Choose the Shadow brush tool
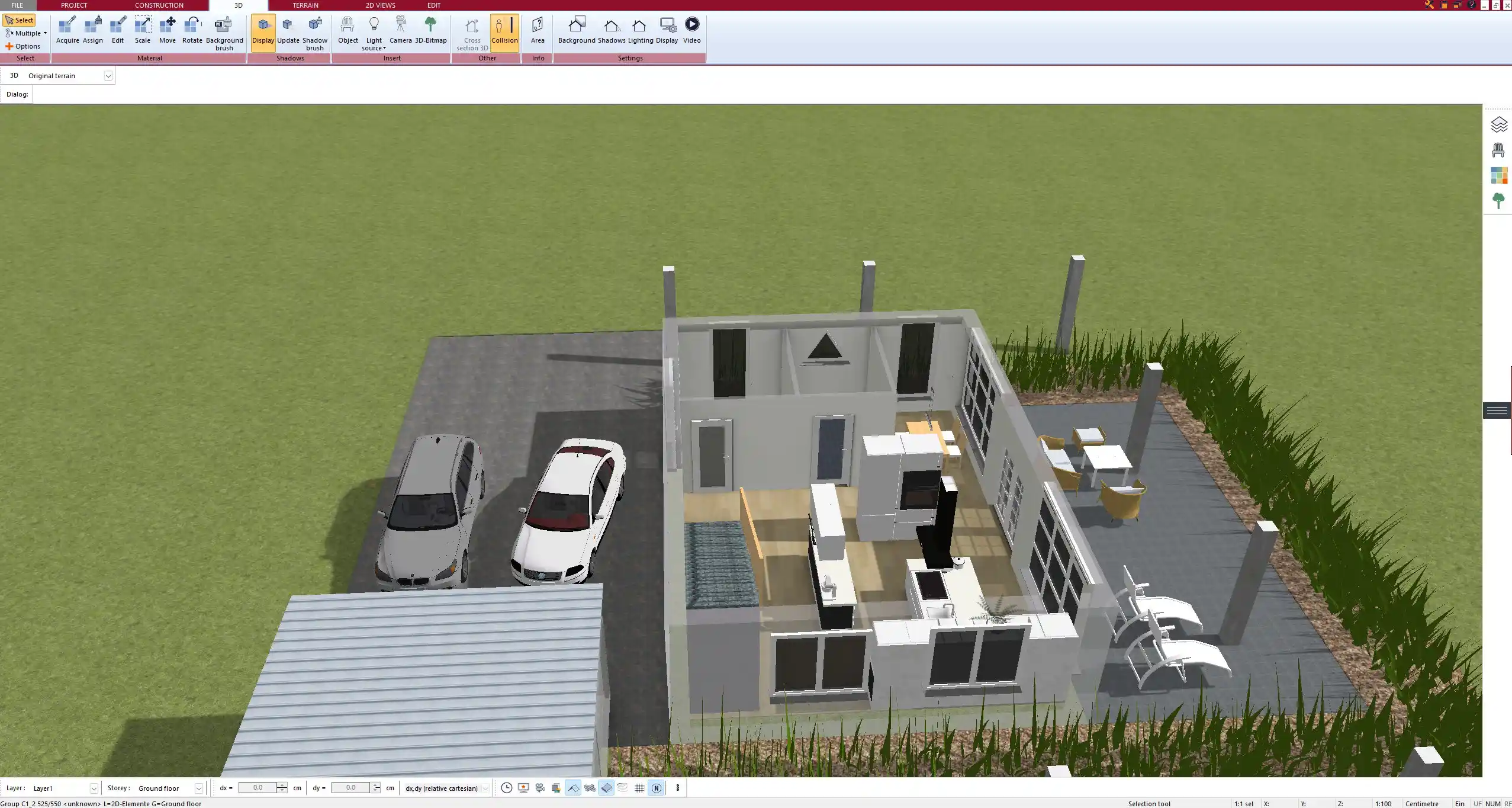 coord(315,34)
